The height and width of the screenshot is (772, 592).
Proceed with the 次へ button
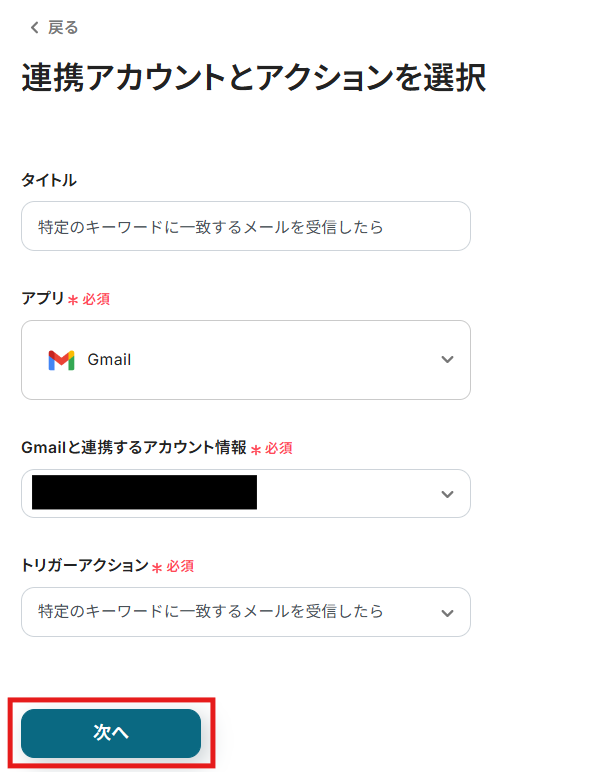tap(111, 733)
